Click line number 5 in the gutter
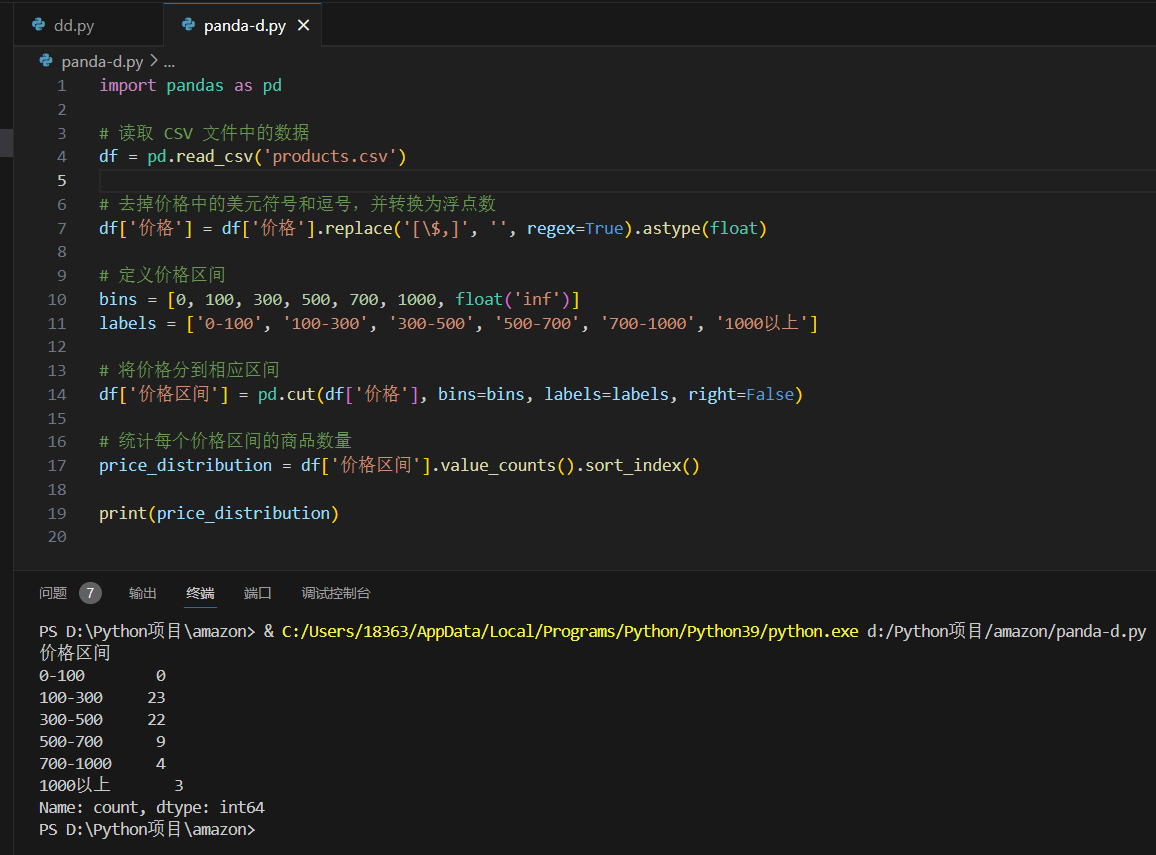 [62, 181]
